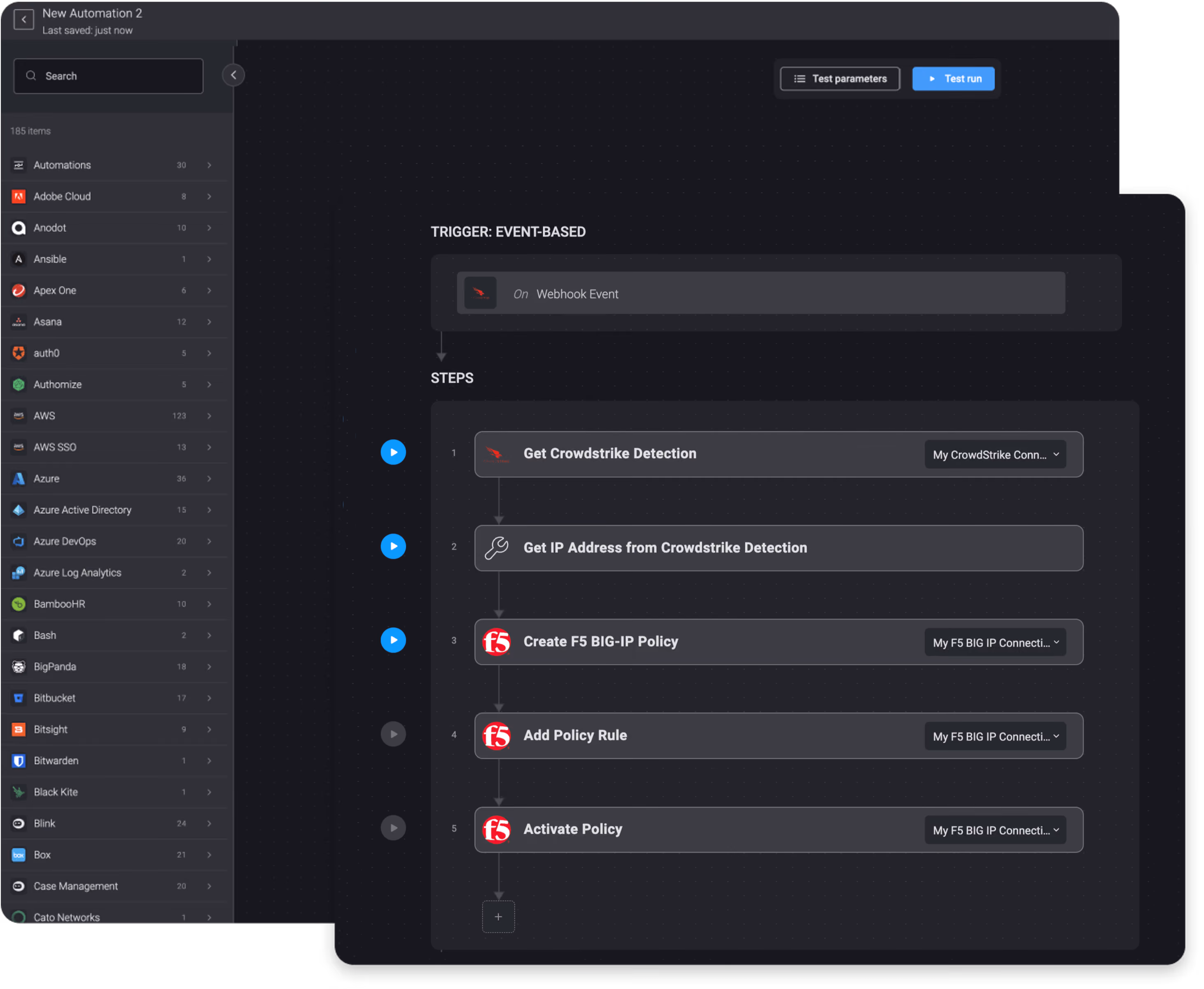1204x989 pixels.
Task: Open the Cato Networks category
Action: (114, 917)
